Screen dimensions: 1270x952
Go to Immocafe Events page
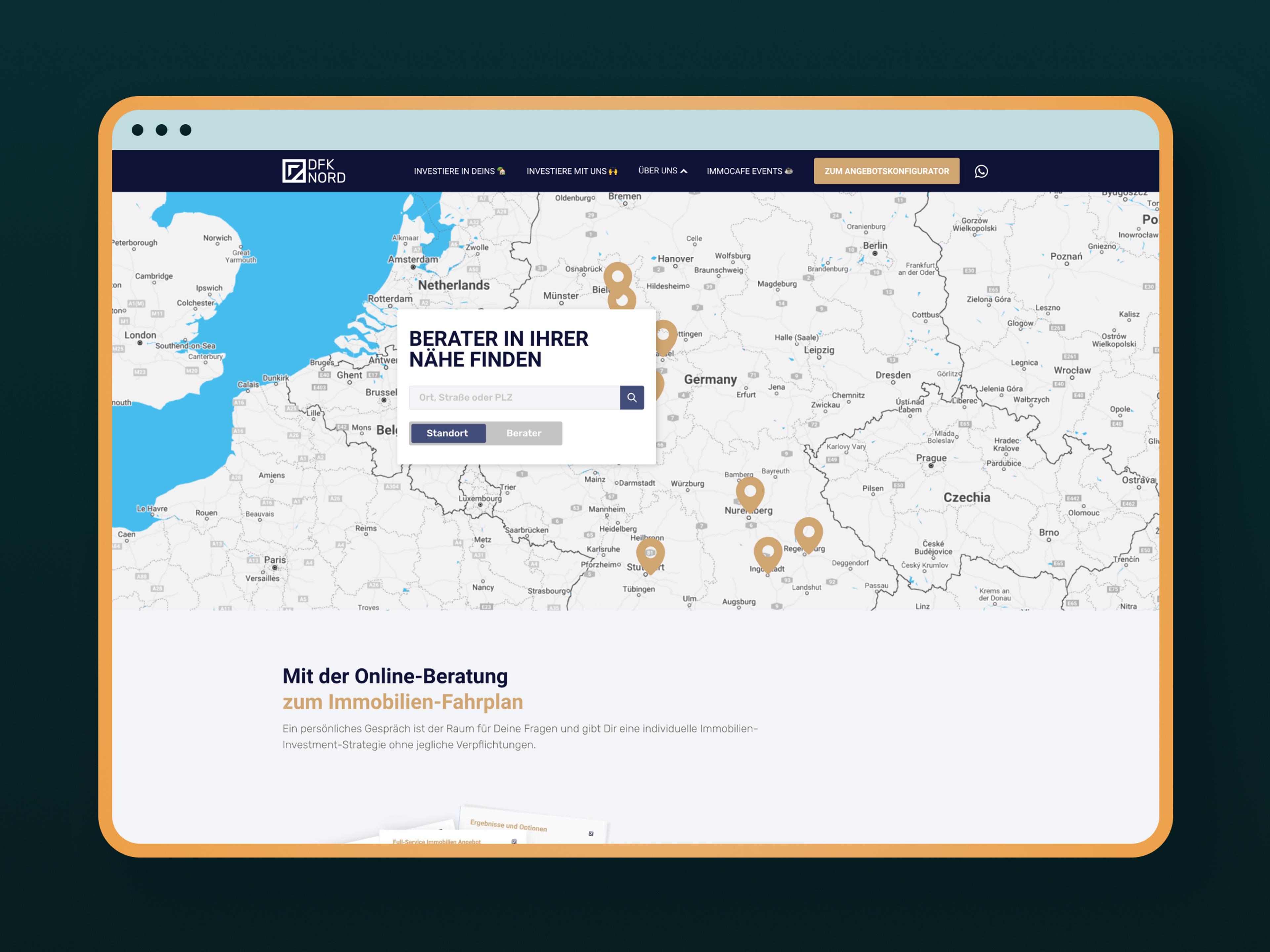(749, 171)
